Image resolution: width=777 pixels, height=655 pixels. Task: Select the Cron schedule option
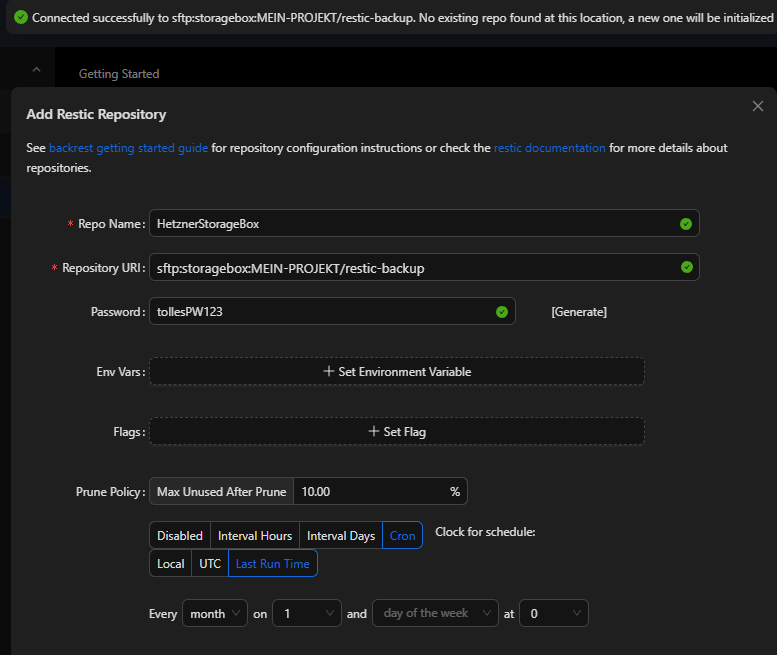point(402,536)
